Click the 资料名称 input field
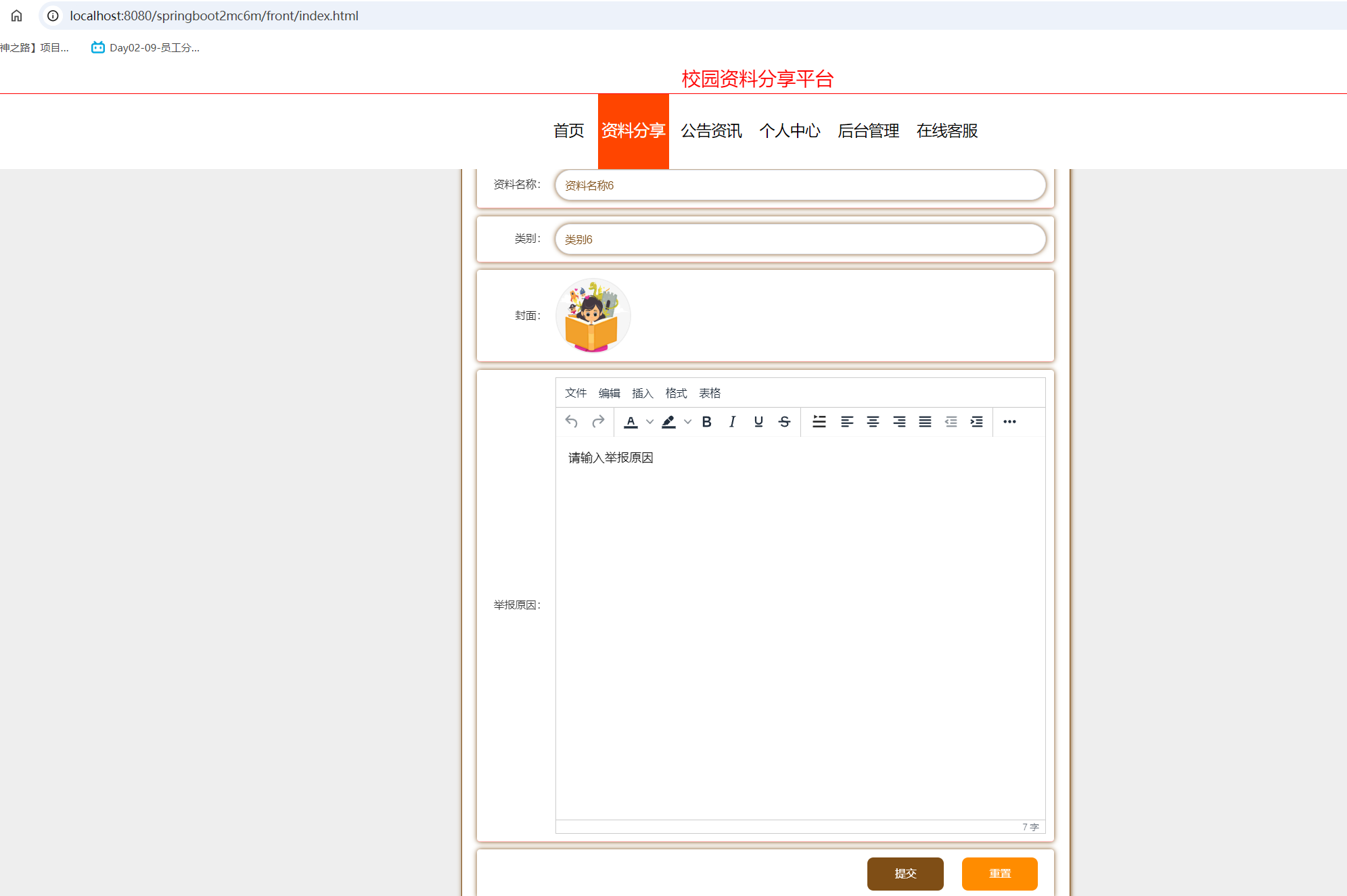This screenshot has height=896, width=1347. point(800,185)
